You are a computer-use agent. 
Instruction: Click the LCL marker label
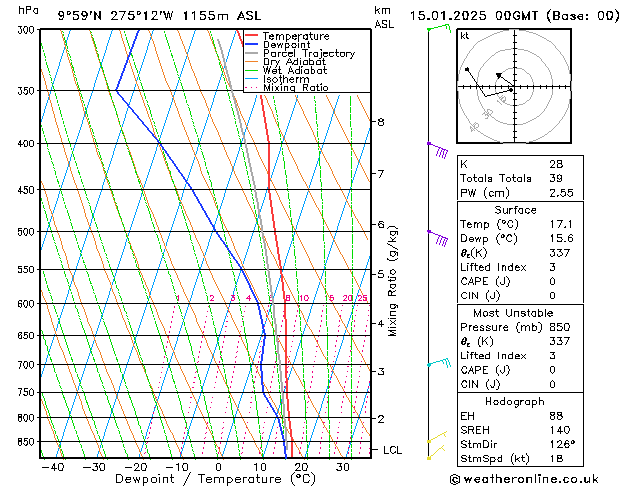(392, 450)
